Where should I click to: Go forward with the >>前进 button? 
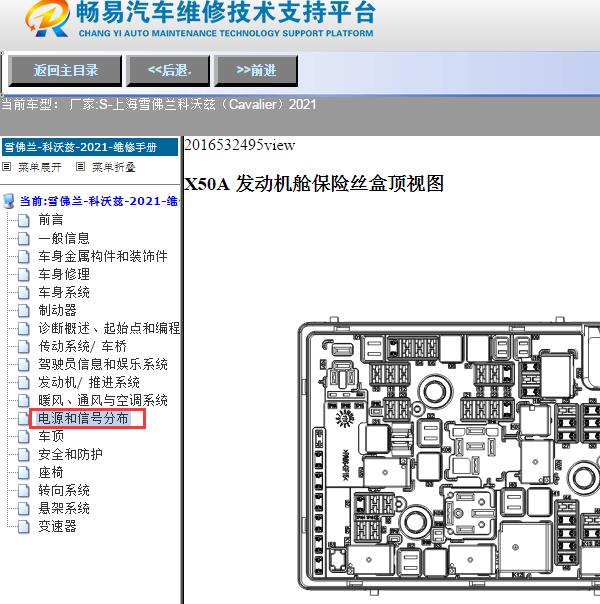[x=256, y=70]
